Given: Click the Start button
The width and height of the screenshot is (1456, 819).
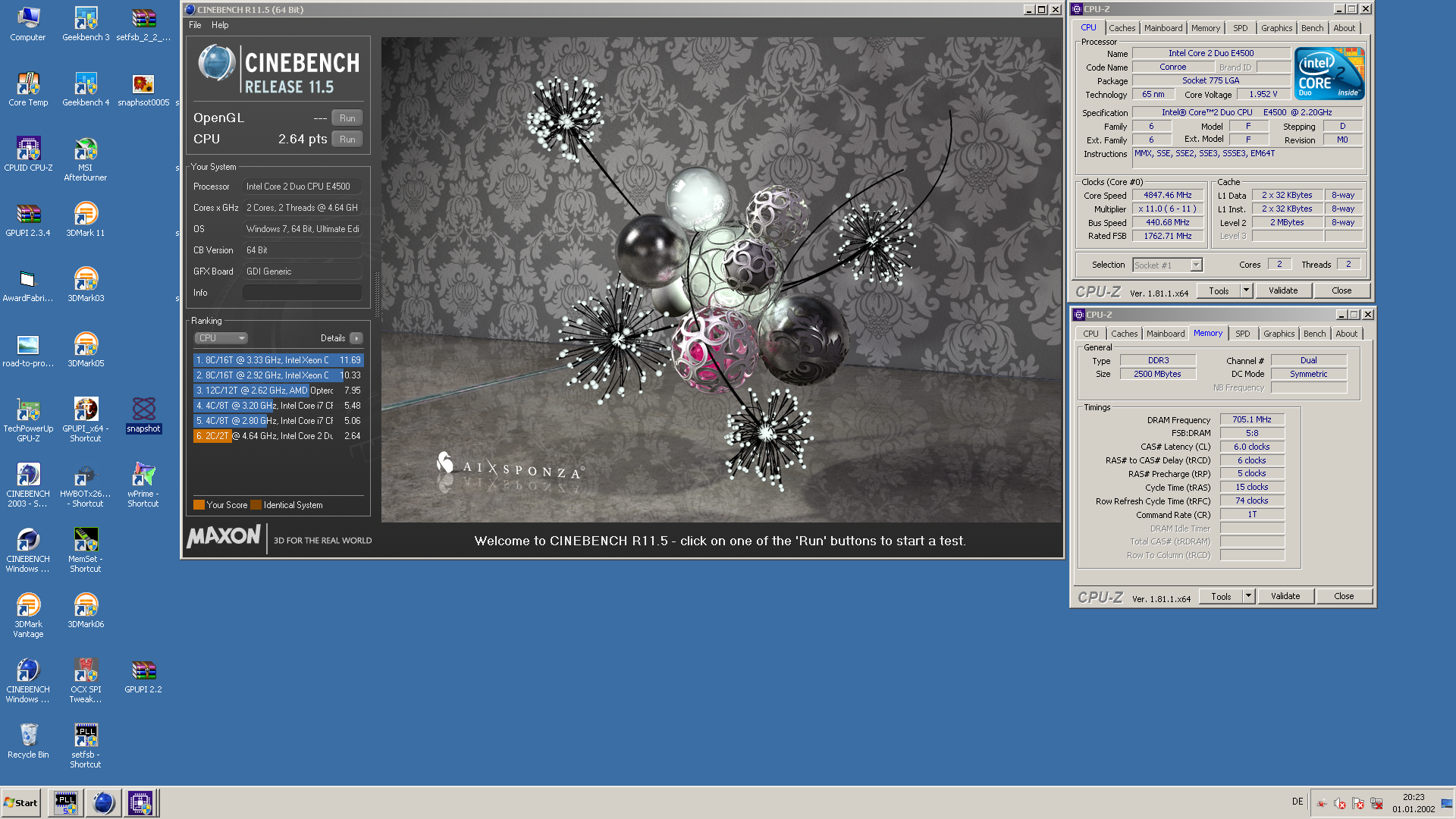Looking at the screenshot, I should coord(21,803).
